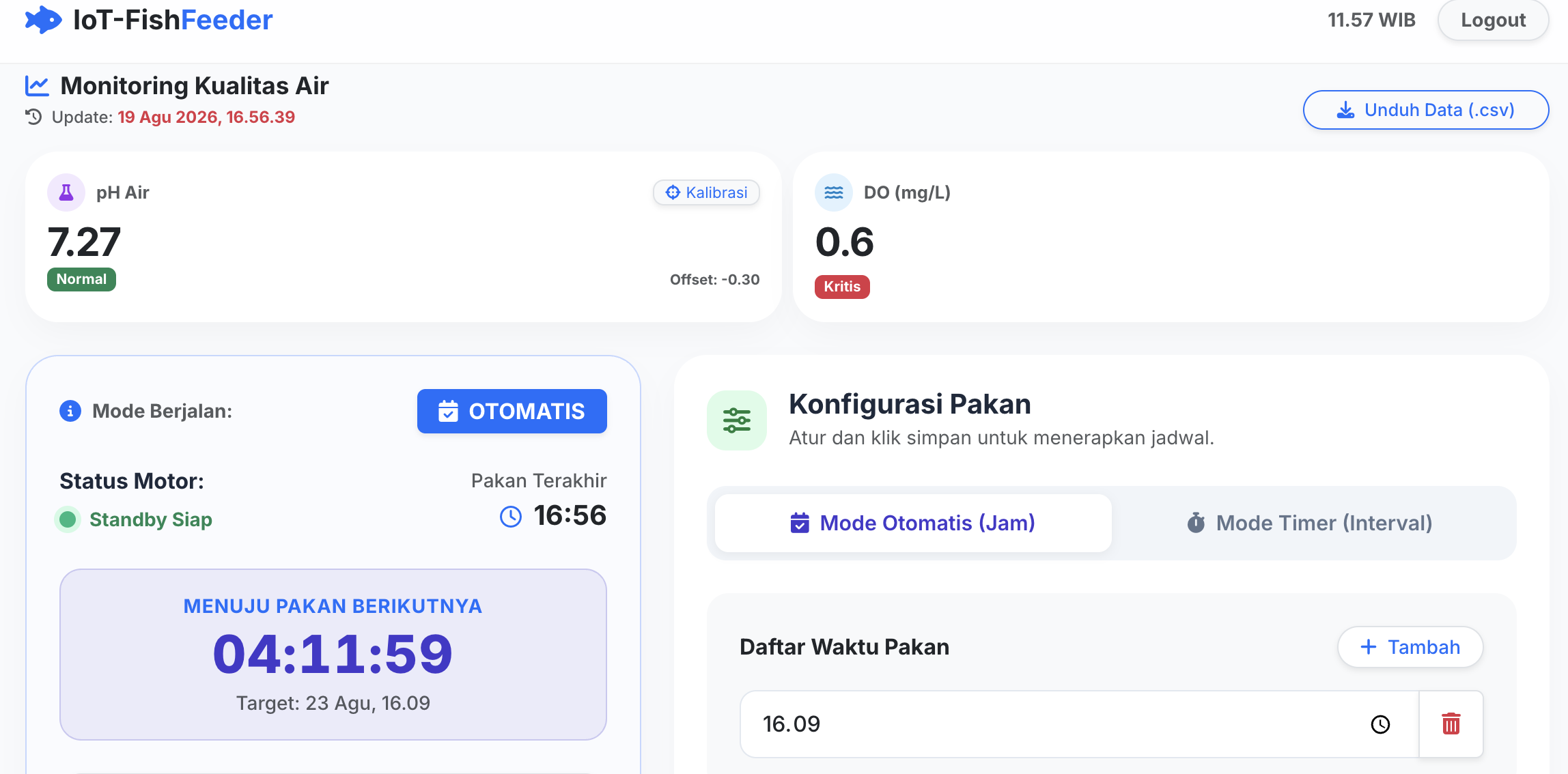
Task: Download data with Unduh Data (.csv)
Action: [x=1426, y=110]
